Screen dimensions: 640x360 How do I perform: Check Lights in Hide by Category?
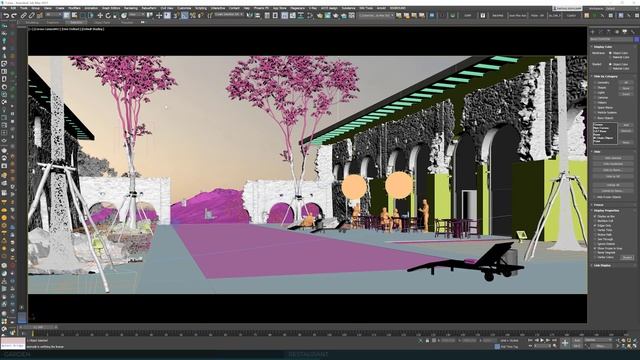pyautogui.click(x=595, y=93)
